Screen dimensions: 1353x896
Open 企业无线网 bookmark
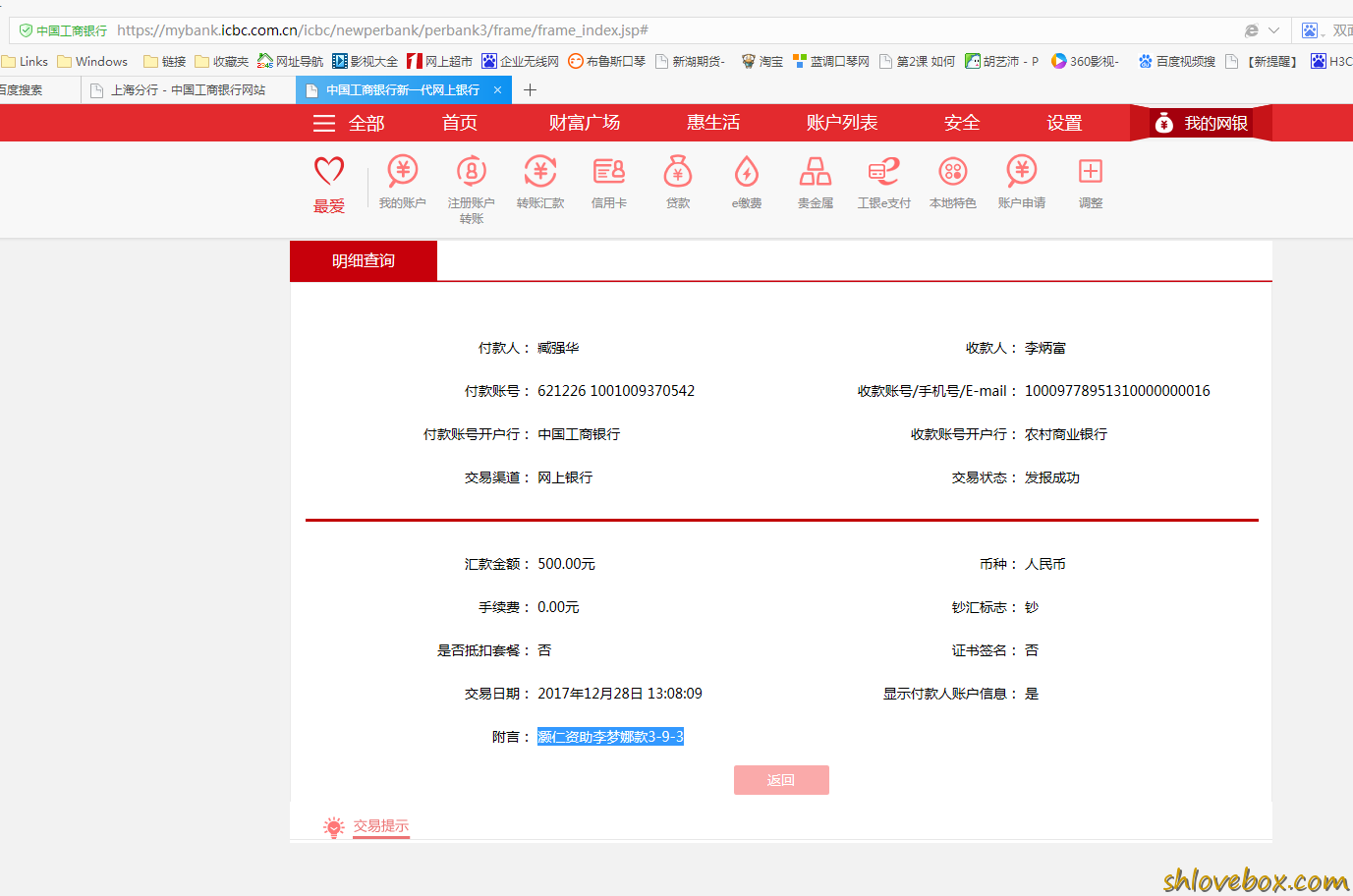pyautogui.click(x=521, y=61)
